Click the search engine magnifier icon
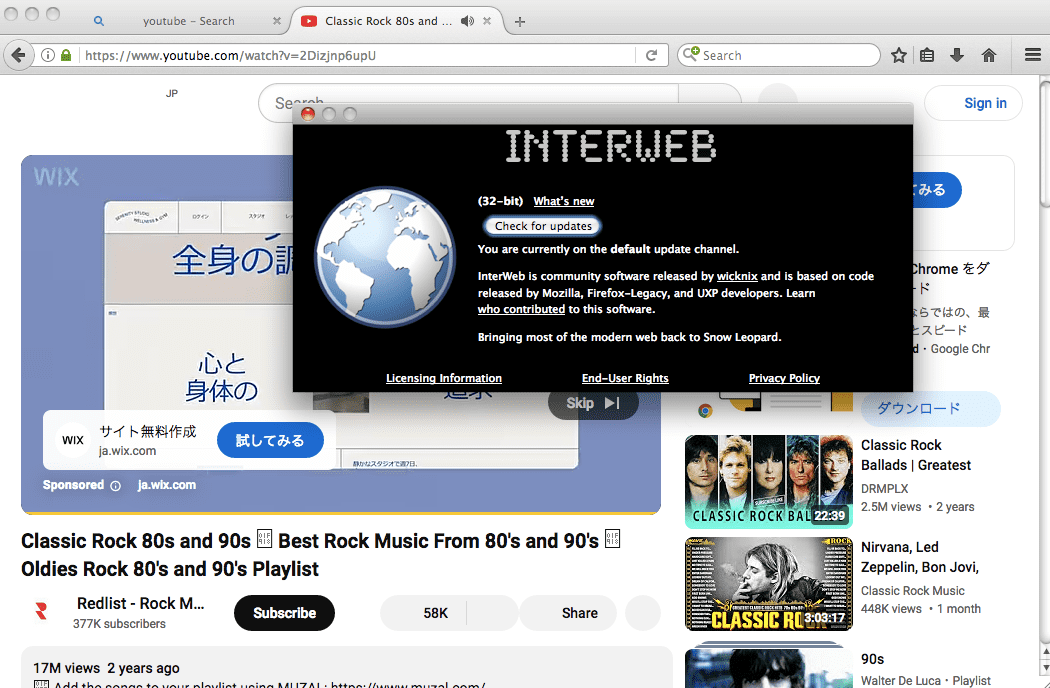1050x688 pixels. click(x=690, y=54)
